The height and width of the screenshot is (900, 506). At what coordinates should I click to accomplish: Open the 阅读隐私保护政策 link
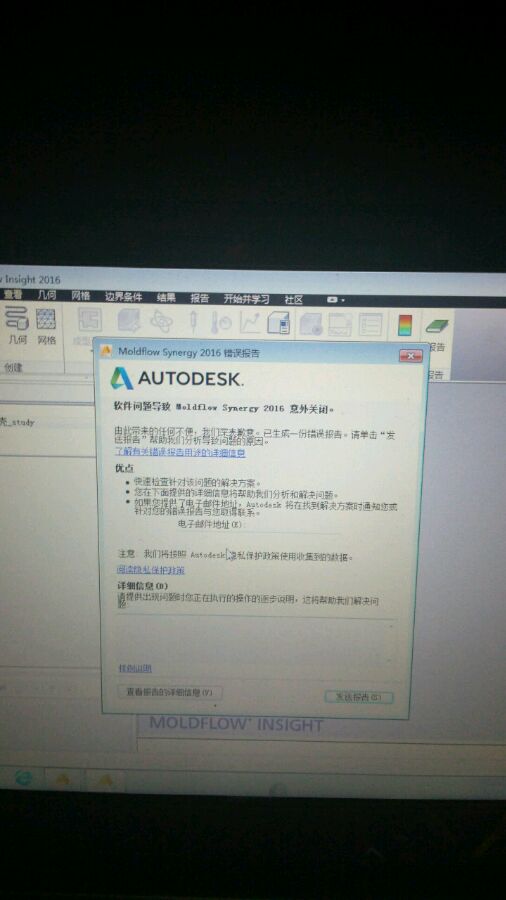pyautogui.click(x=151, y=570)
